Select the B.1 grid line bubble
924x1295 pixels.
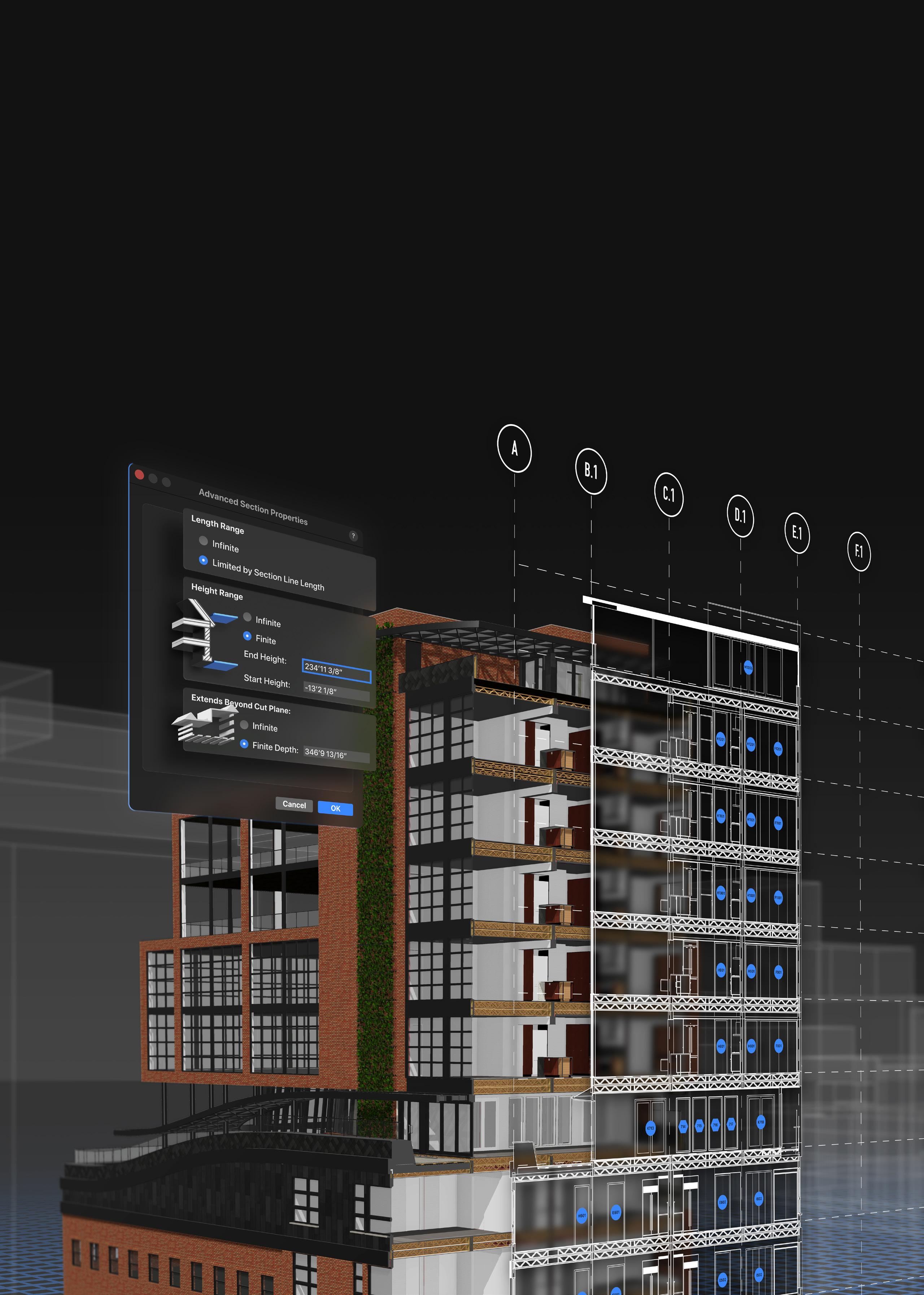[591, 471]
